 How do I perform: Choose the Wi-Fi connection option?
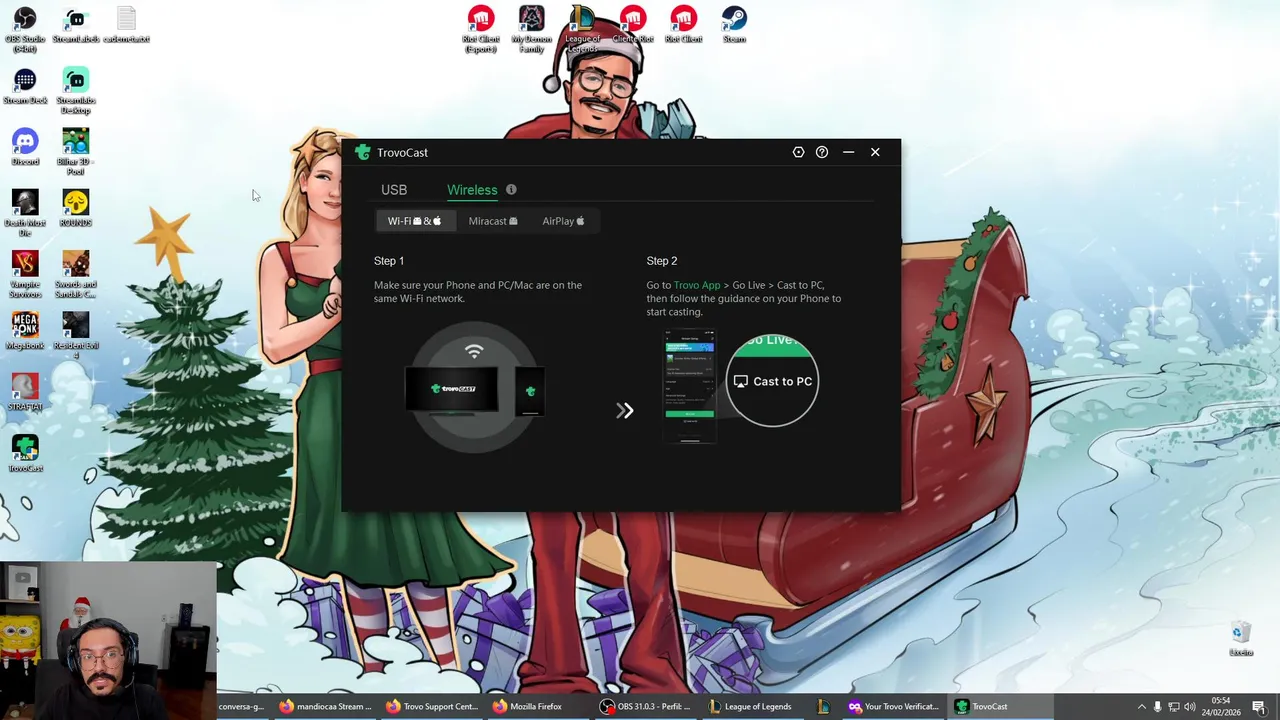pos(414,221)
